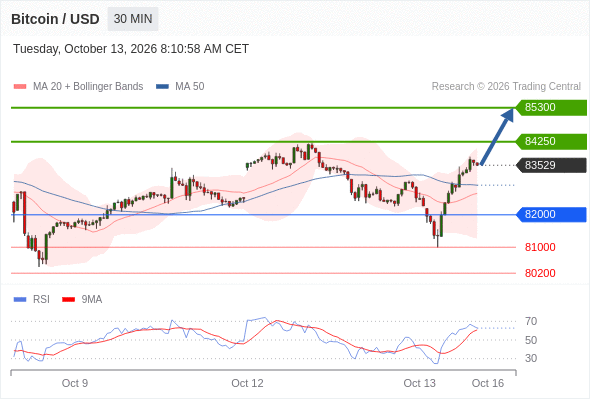Click the Oct 16 date axis label
The height and width of the screenshot is (400, 590).
tap(488, 383)
